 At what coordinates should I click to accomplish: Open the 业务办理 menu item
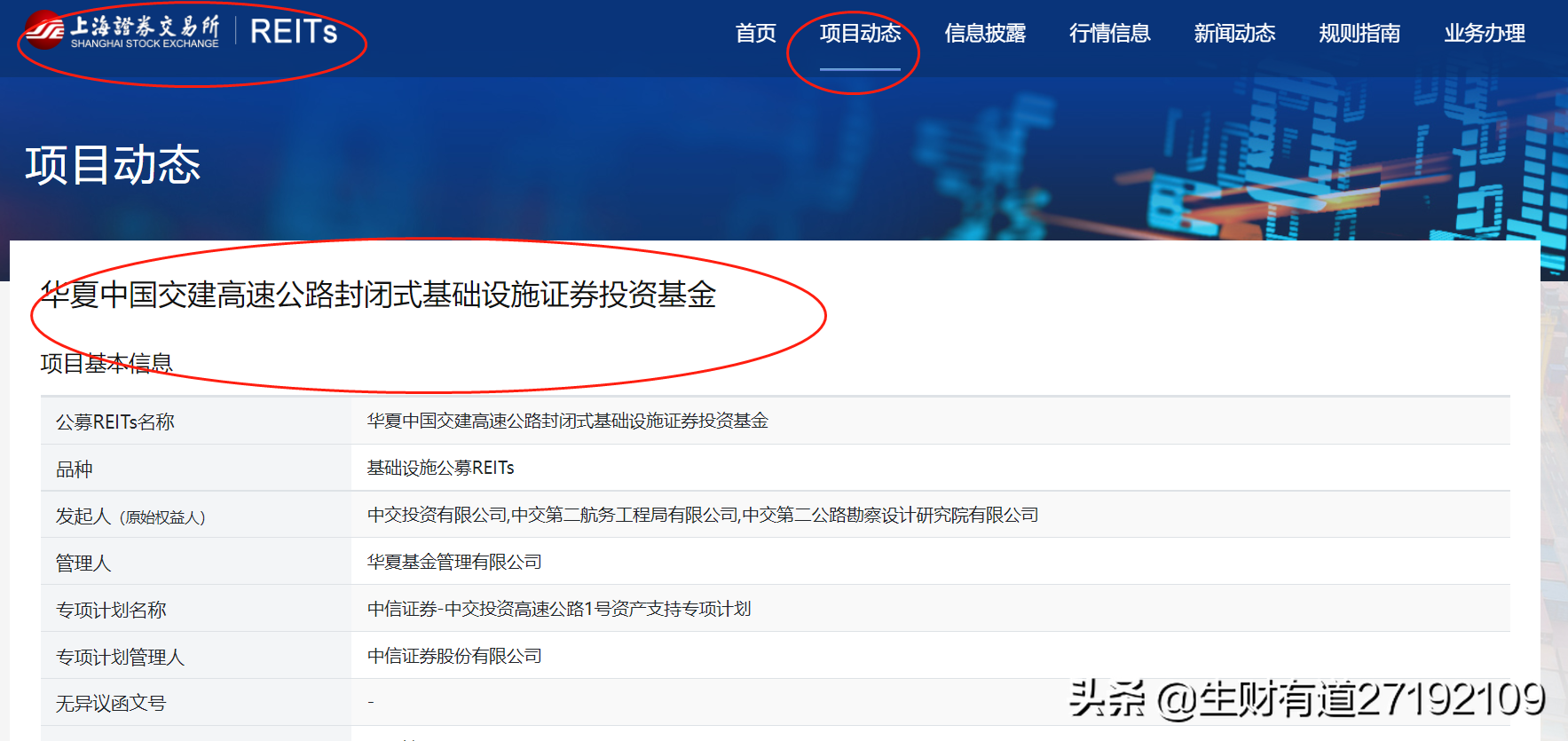pyautogui.click(x=1485, y=34)
